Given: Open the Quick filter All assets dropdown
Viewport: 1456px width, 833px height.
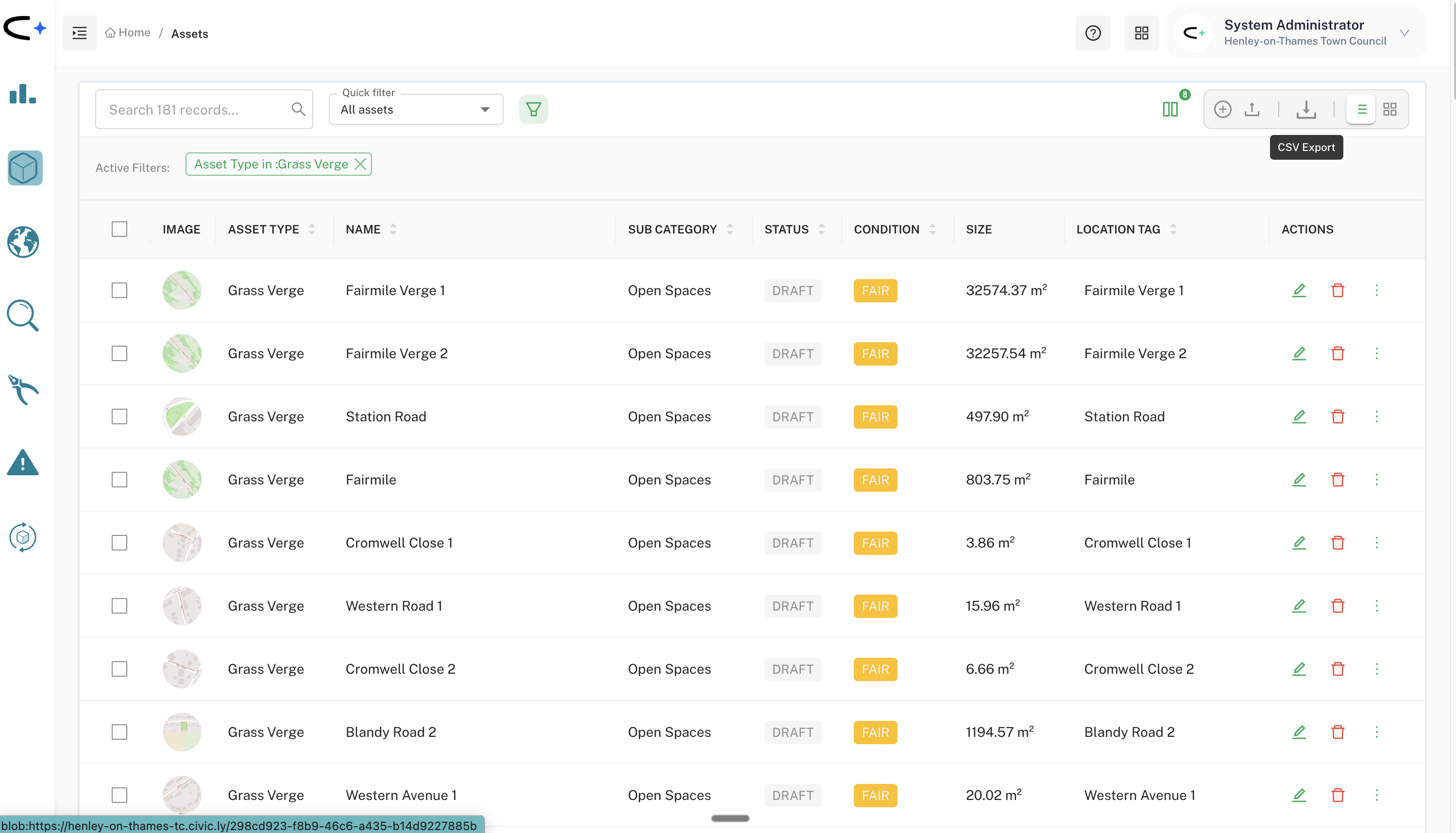Looking at the screenshot, I should tap(416, 109).
